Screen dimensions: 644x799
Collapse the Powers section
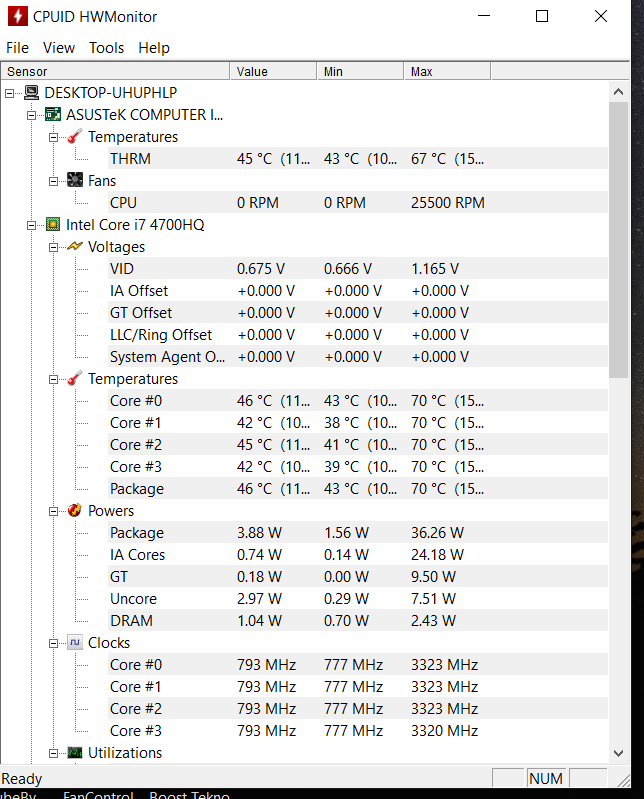(x=54, y=511)
